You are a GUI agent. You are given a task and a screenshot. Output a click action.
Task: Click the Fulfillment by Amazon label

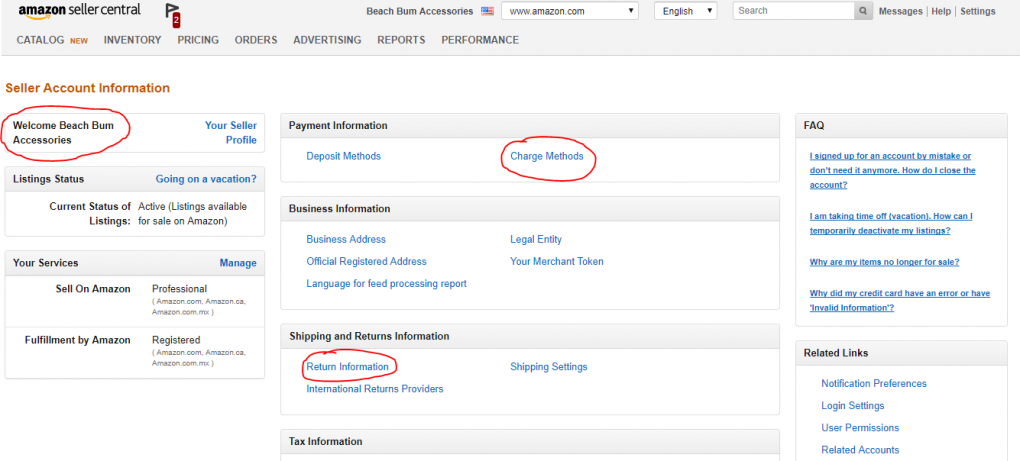(x=77, y=340)
